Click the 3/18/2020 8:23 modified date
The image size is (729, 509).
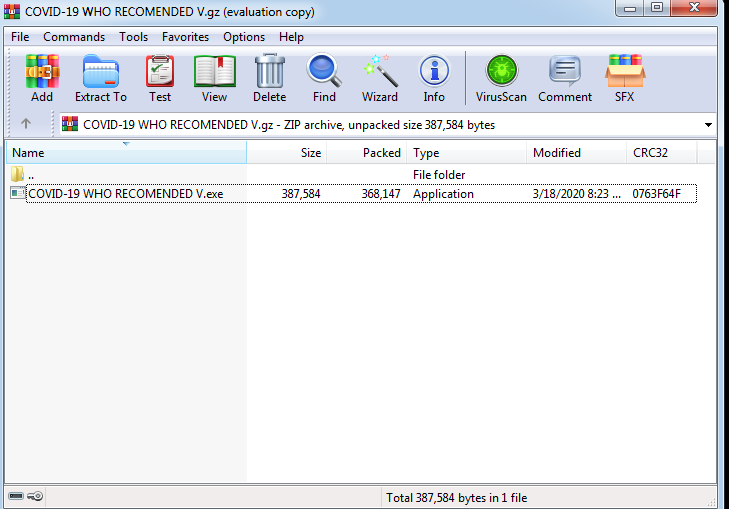[577, 194]
